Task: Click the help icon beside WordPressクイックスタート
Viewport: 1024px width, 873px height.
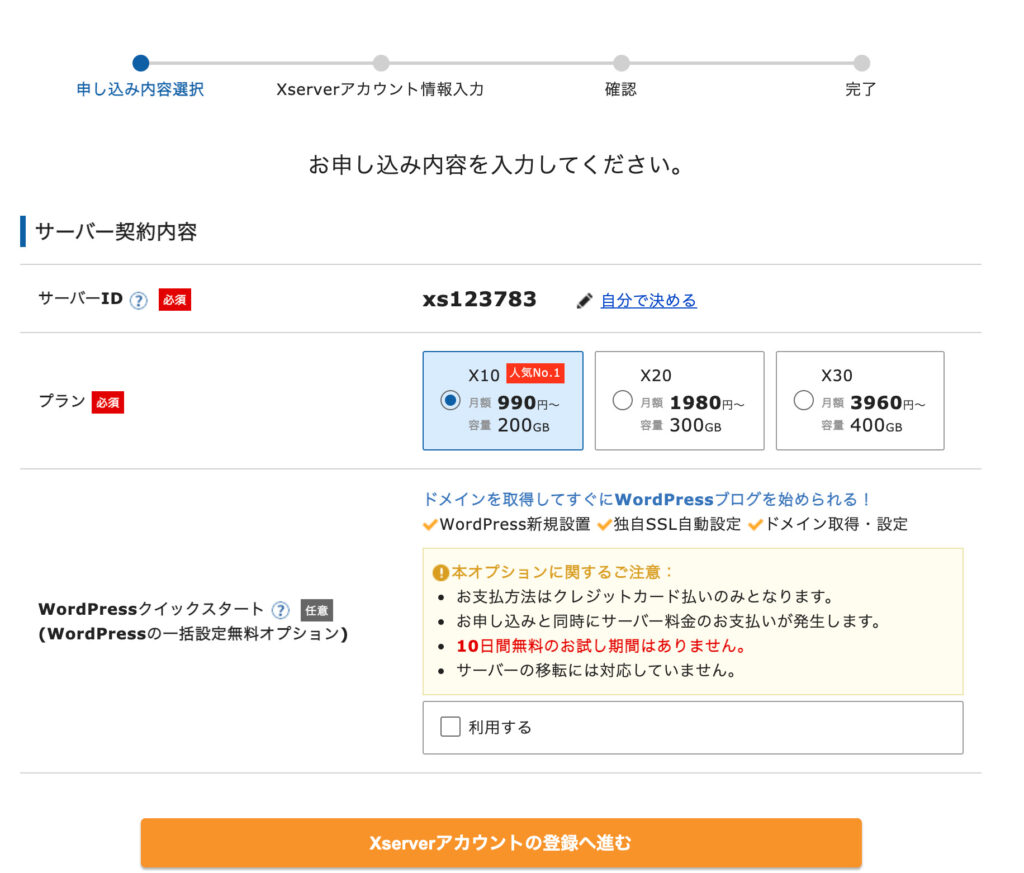Action: [280, 610]
